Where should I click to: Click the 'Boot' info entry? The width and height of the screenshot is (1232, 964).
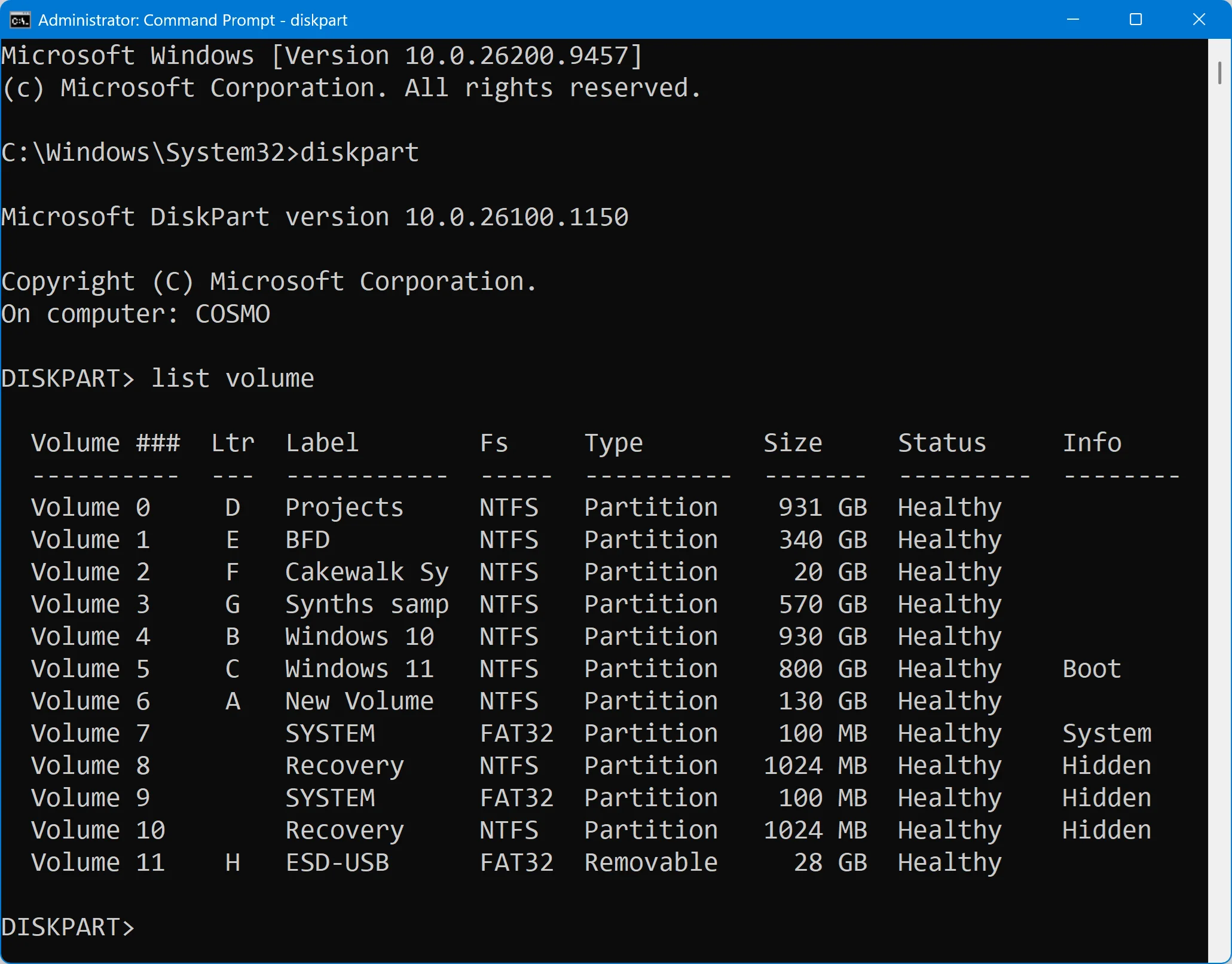pyautogui.click(x=1092, y=669)
